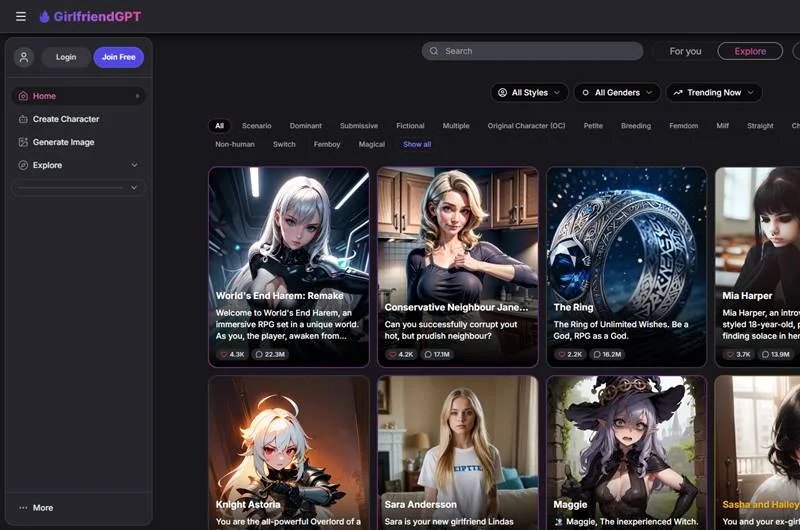Click the three-dots More icon
The height and width of the screenshot is (530, 800).
[x=23, y=508]
